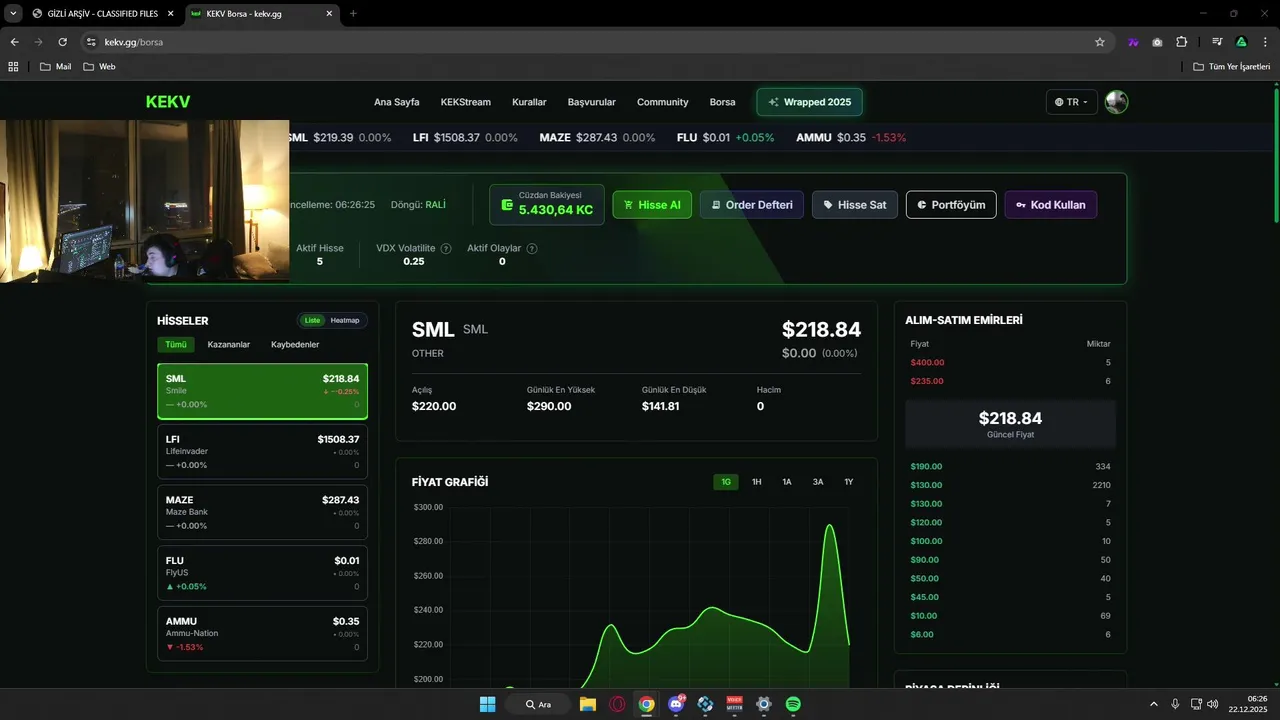Open the tab search dropdown arrow
The width and height of the screenshot is (1280, 720).
(x=13, y=14)
